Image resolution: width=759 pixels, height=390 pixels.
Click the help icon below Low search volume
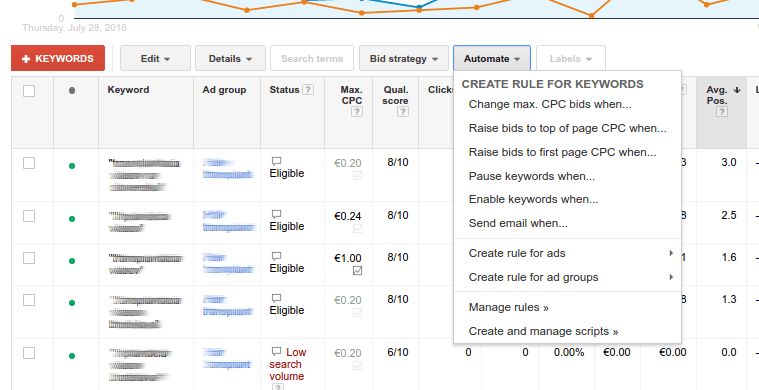[278, 387]
